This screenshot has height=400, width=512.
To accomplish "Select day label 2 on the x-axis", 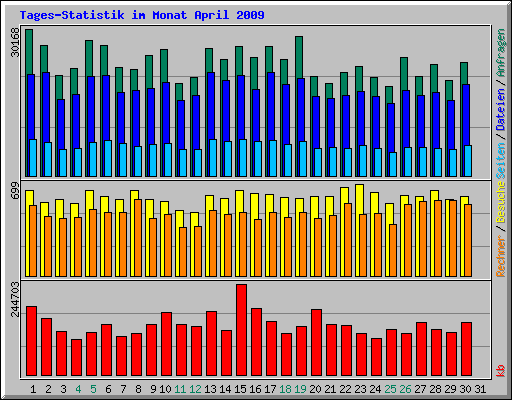I will pos(48,389).
